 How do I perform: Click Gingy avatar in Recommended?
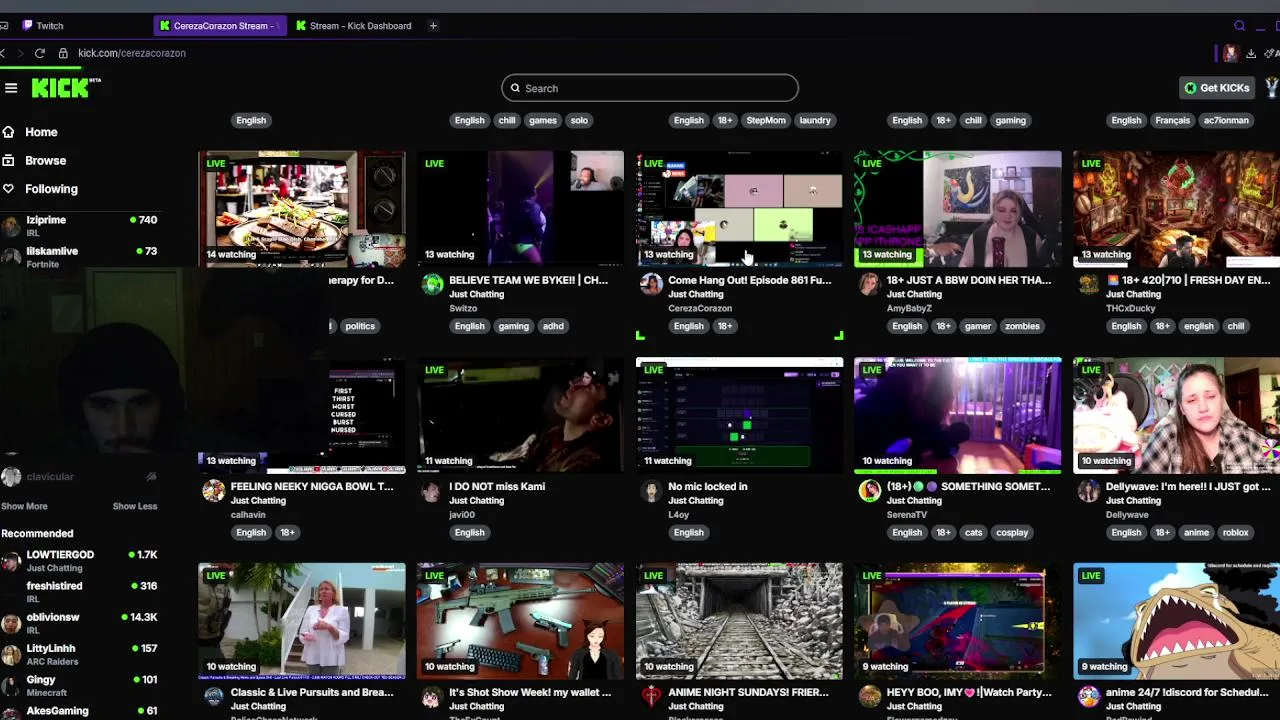[11, 686]
